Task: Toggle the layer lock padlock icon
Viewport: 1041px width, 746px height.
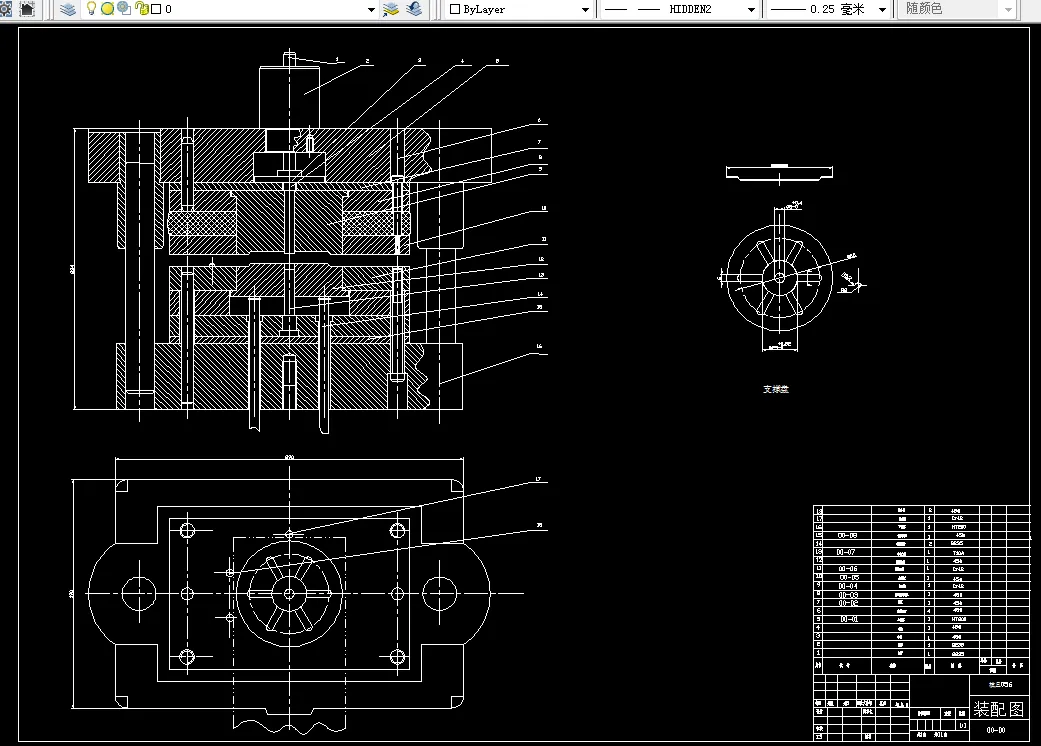Action: [141, 9]
